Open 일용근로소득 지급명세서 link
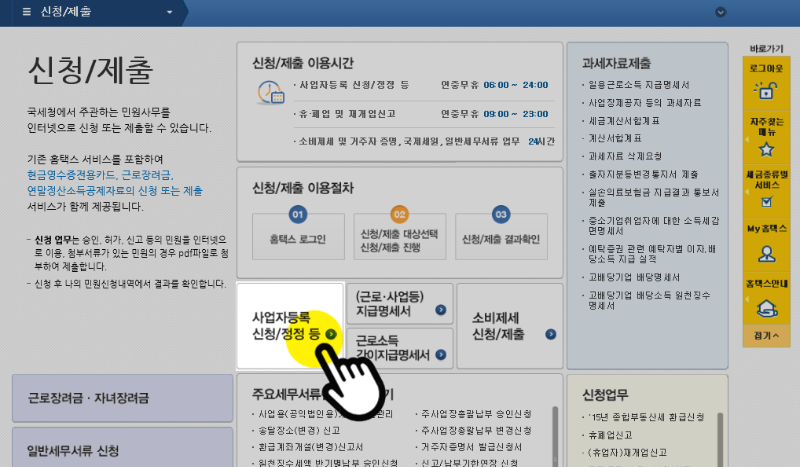 (x=639, y=85)
